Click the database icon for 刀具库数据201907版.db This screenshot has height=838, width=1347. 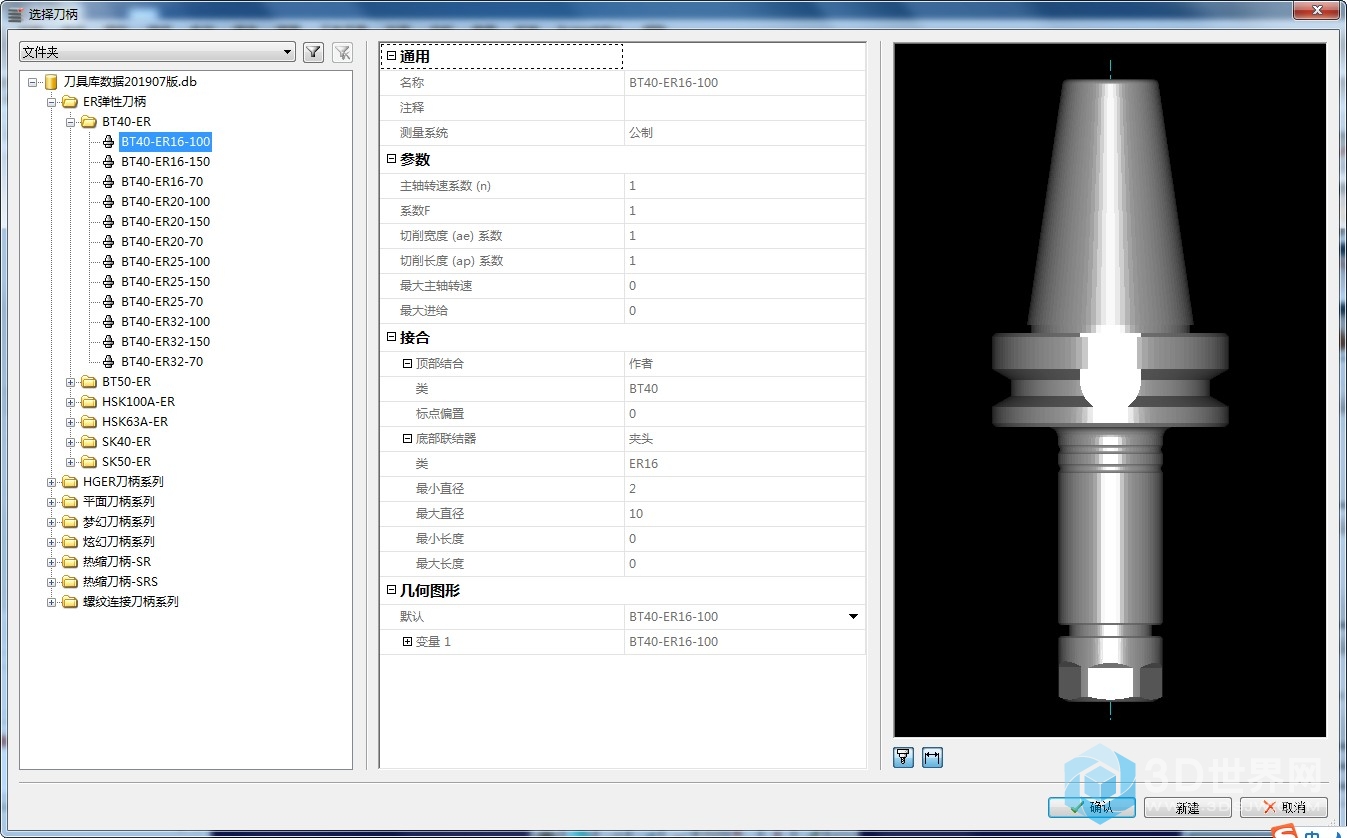click(x=51, y=82)
